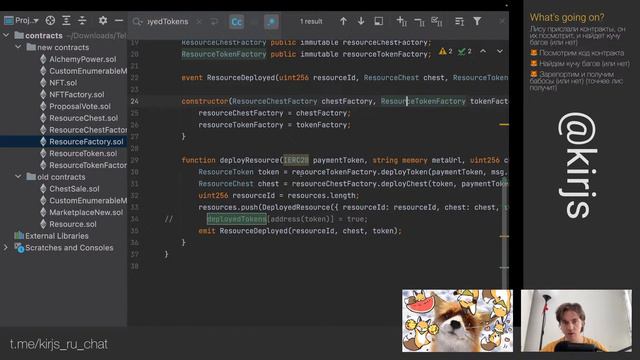Screen dimensions: 640x360
Task: Collapse the new contracts folder
Action: (x=18, y=47)
